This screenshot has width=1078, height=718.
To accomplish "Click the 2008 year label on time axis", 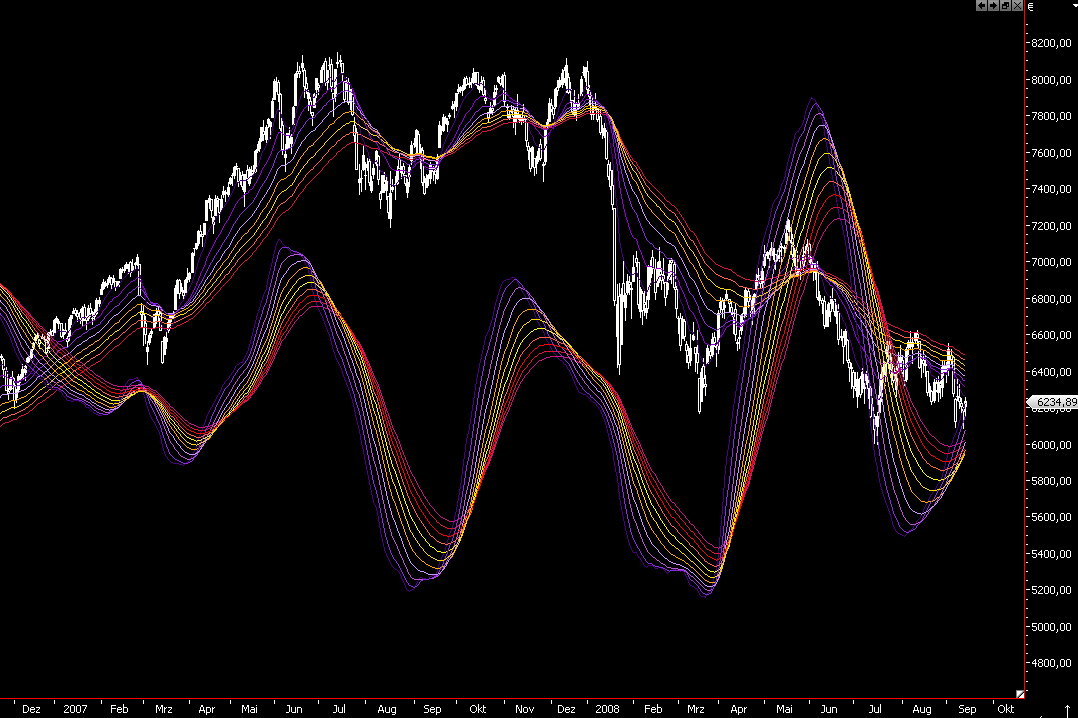I will tap(607, 709).
